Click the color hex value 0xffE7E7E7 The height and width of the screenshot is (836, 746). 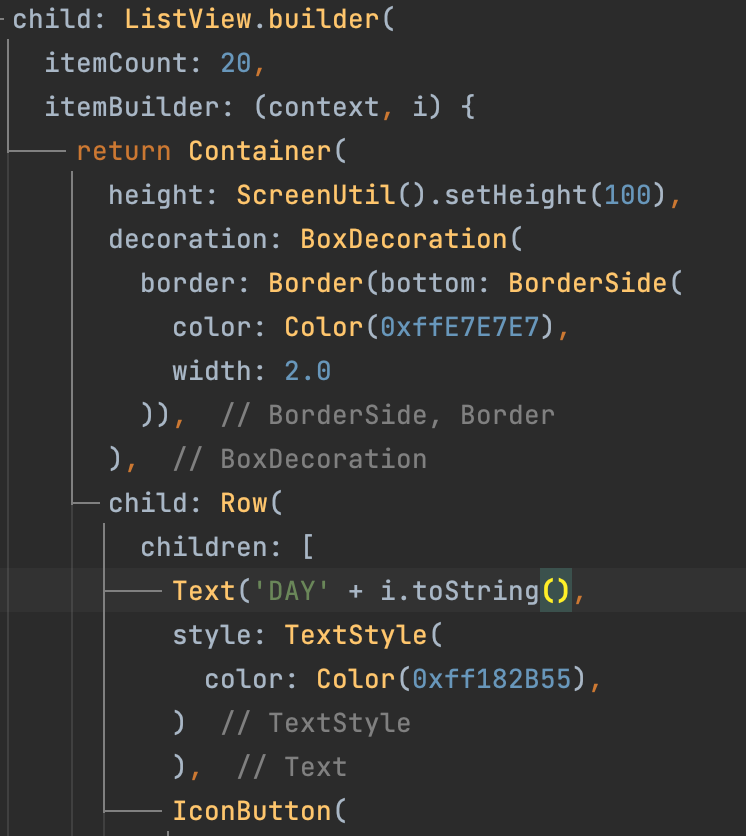[460, 327]
